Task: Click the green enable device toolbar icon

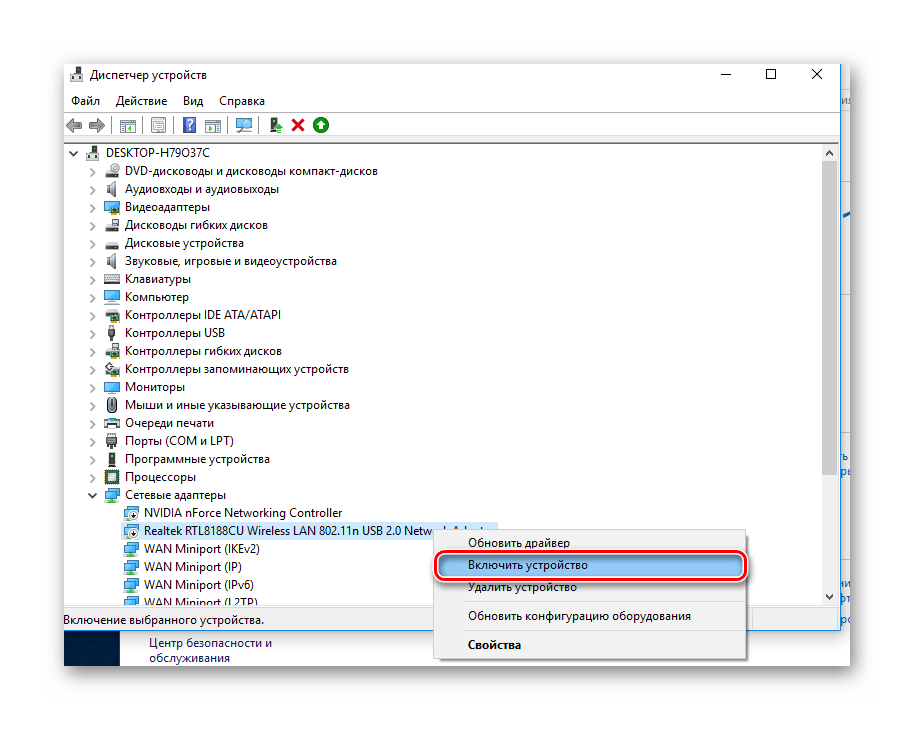Action: pos(320,125)
